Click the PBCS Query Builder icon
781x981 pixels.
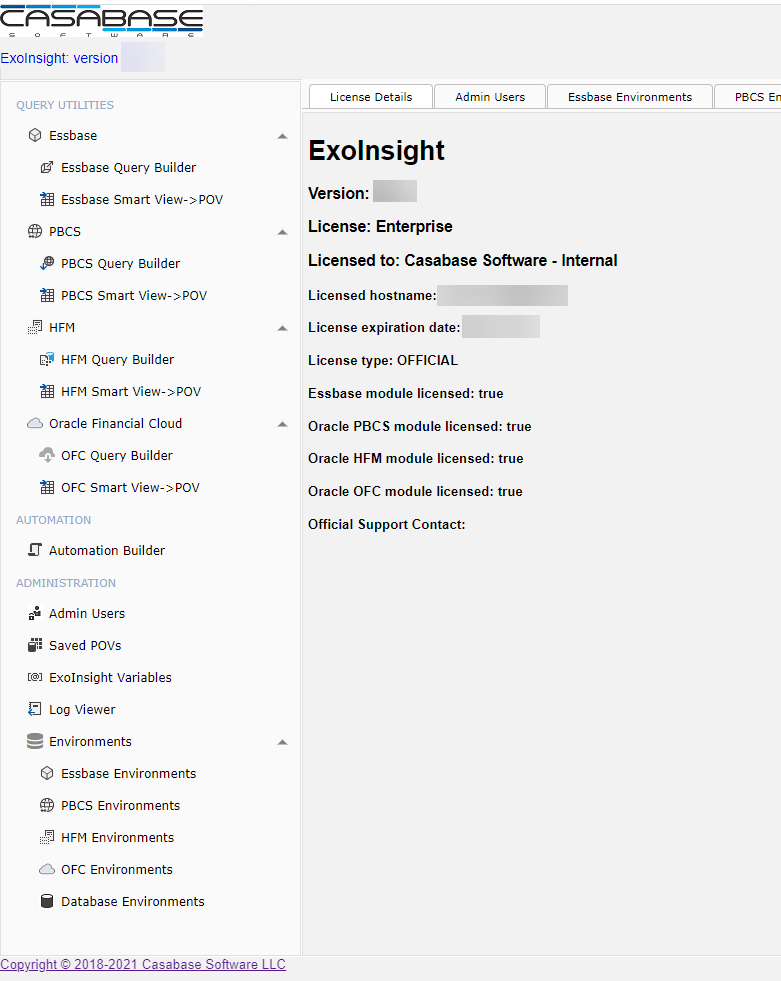[x=47, y=263]
